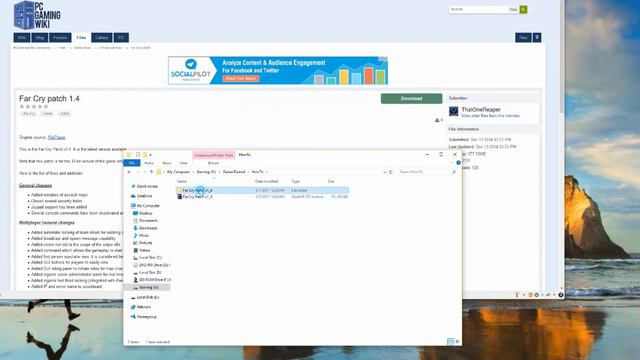This screenshot has width=640, height=360.
Task: Sort files by the Name column
Action: (x=182, y=181)
